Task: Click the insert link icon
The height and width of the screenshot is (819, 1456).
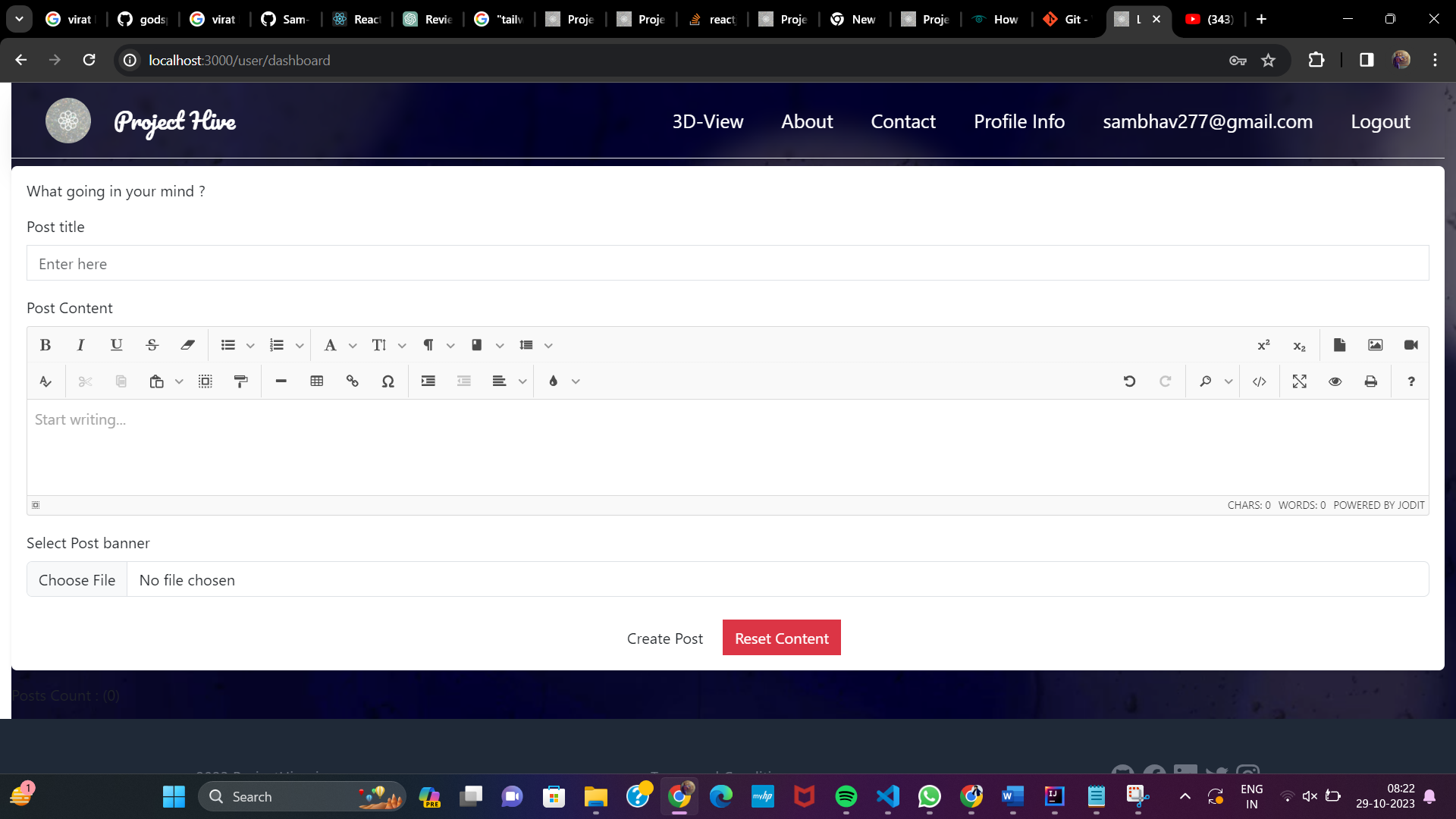Action: [353, 381]
